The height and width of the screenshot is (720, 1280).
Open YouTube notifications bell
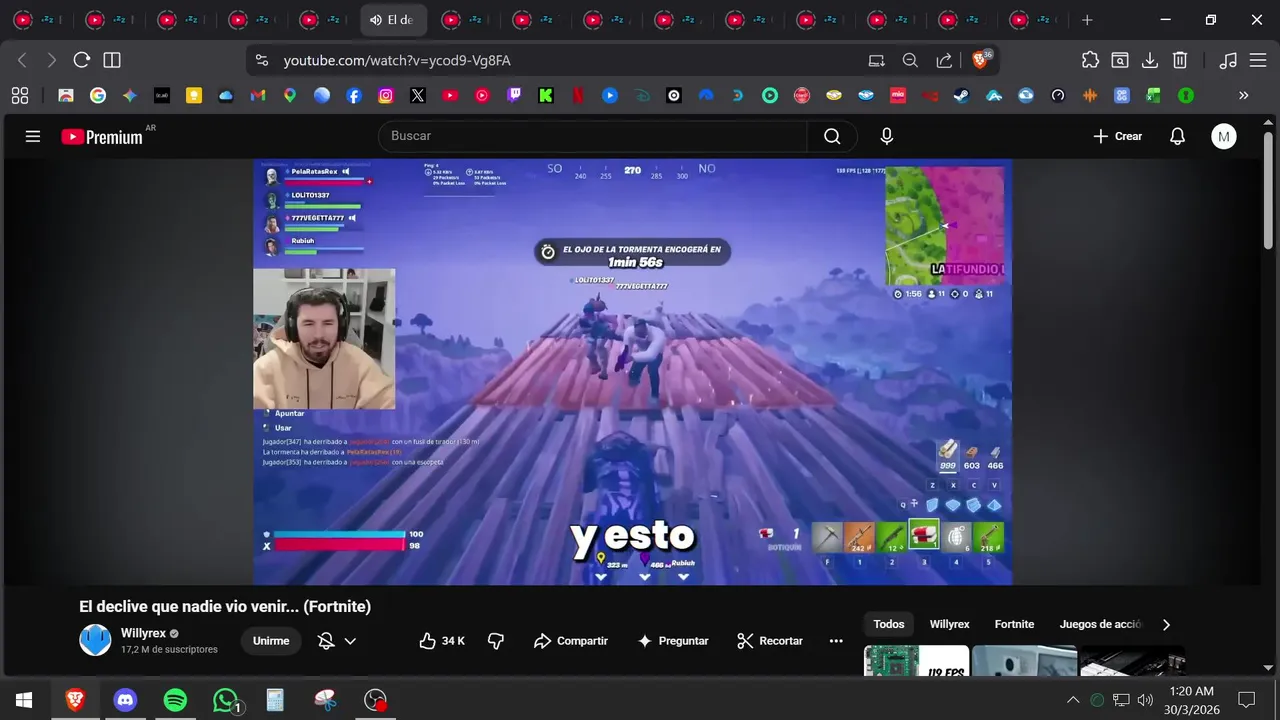[x=1177, y=136]
